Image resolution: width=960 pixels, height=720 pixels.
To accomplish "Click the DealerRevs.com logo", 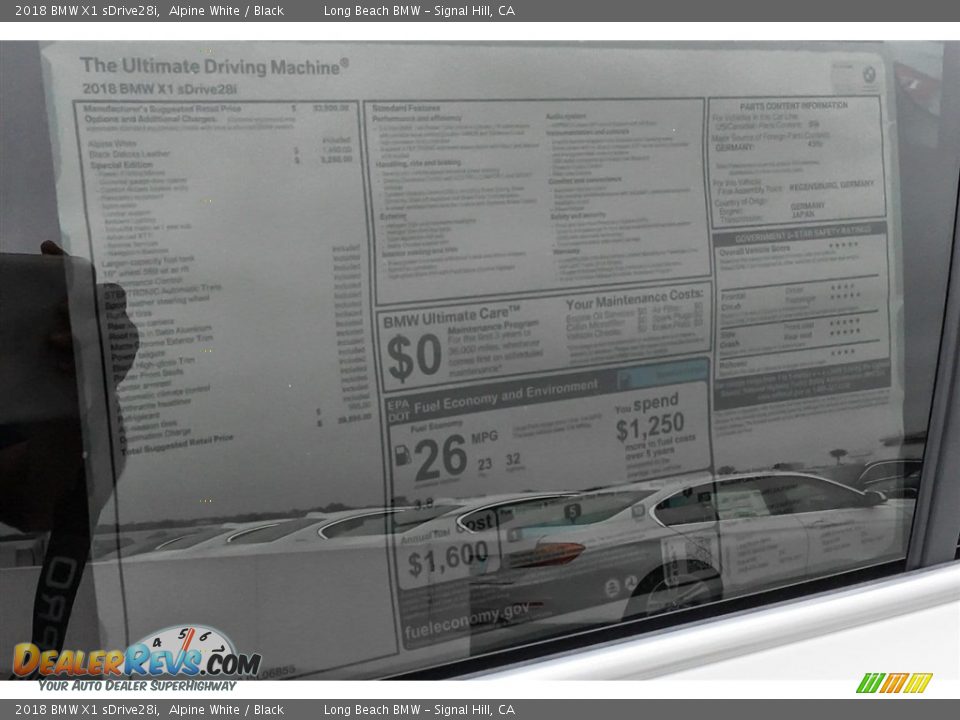I will tap(136, 660).
